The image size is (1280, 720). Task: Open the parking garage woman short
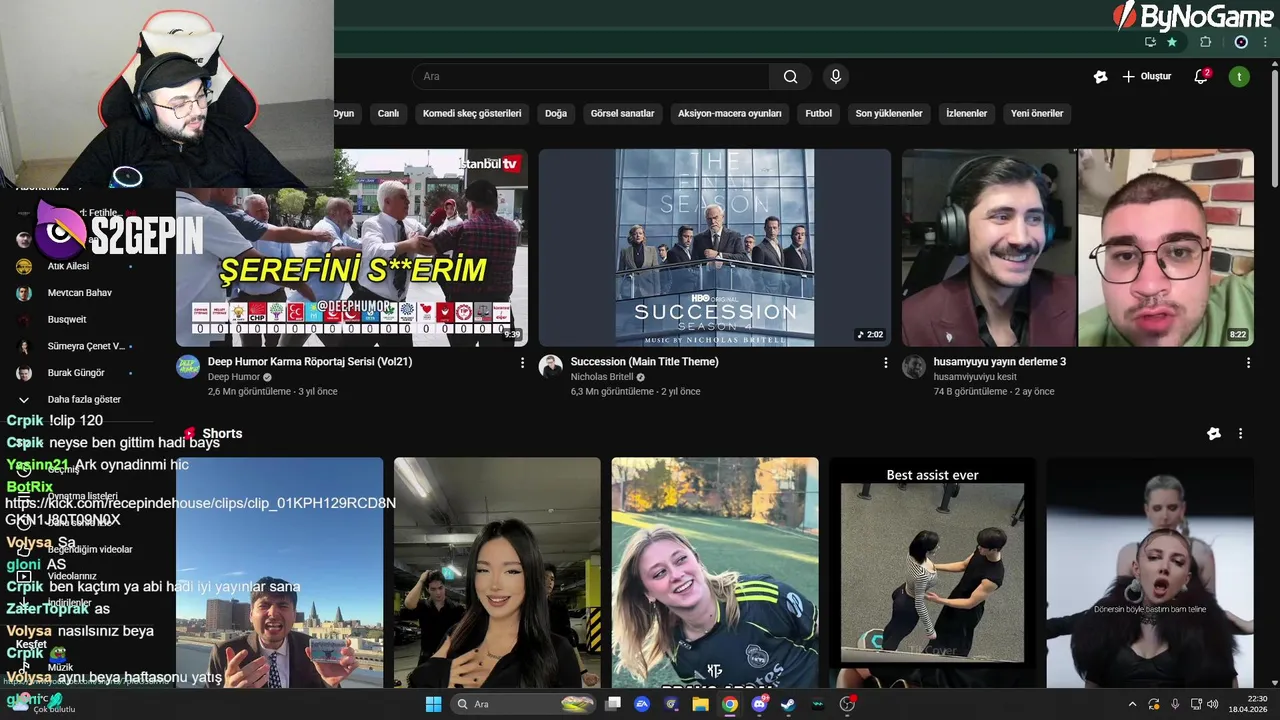[497, 573]
